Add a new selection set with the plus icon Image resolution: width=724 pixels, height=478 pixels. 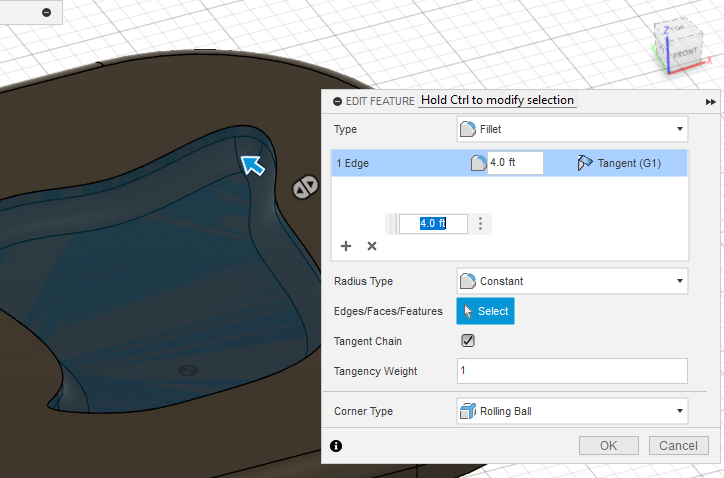point(346,246)
